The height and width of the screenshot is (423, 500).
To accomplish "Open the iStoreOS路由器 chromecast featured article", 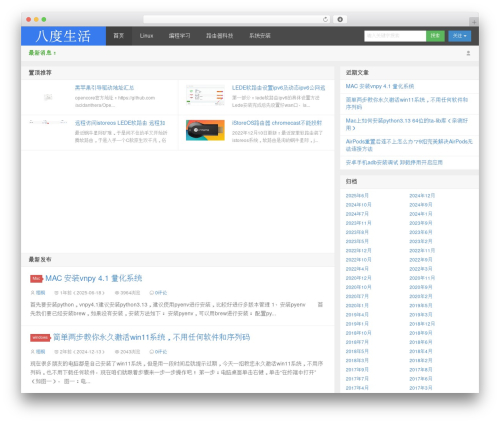I will 277,123.
